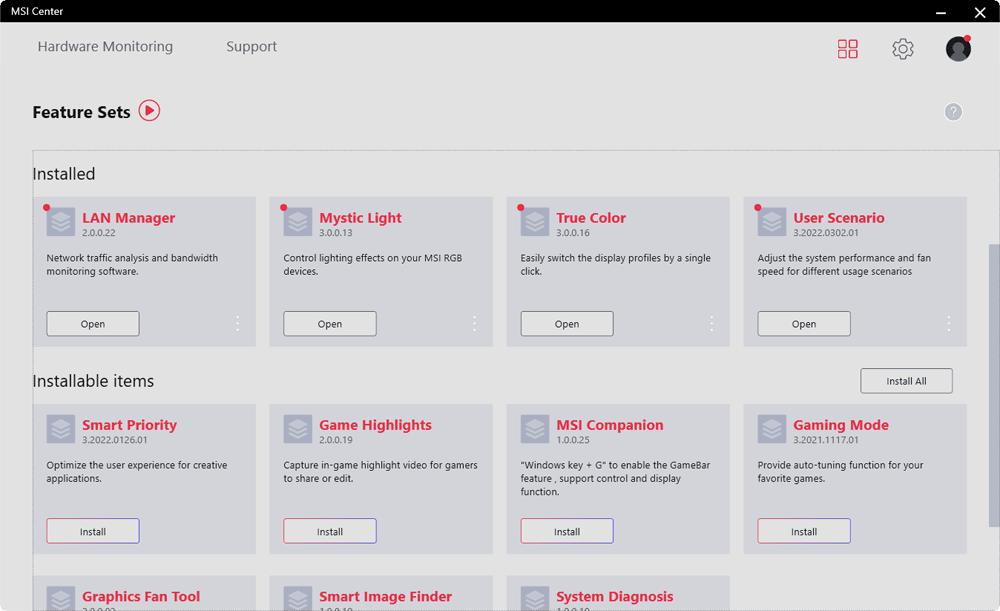Select the Graphics Fan Tool title

pyautogui.click(x=141, y=596)
